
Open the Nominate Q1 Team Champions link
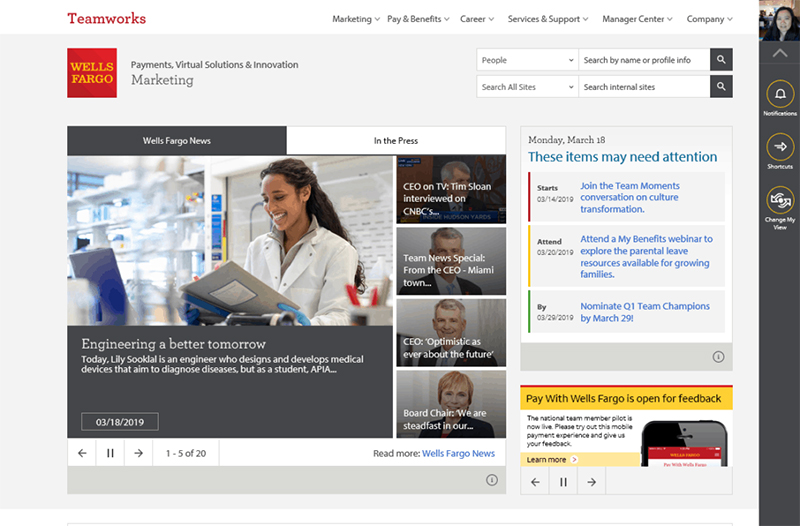tap(645, 312)
